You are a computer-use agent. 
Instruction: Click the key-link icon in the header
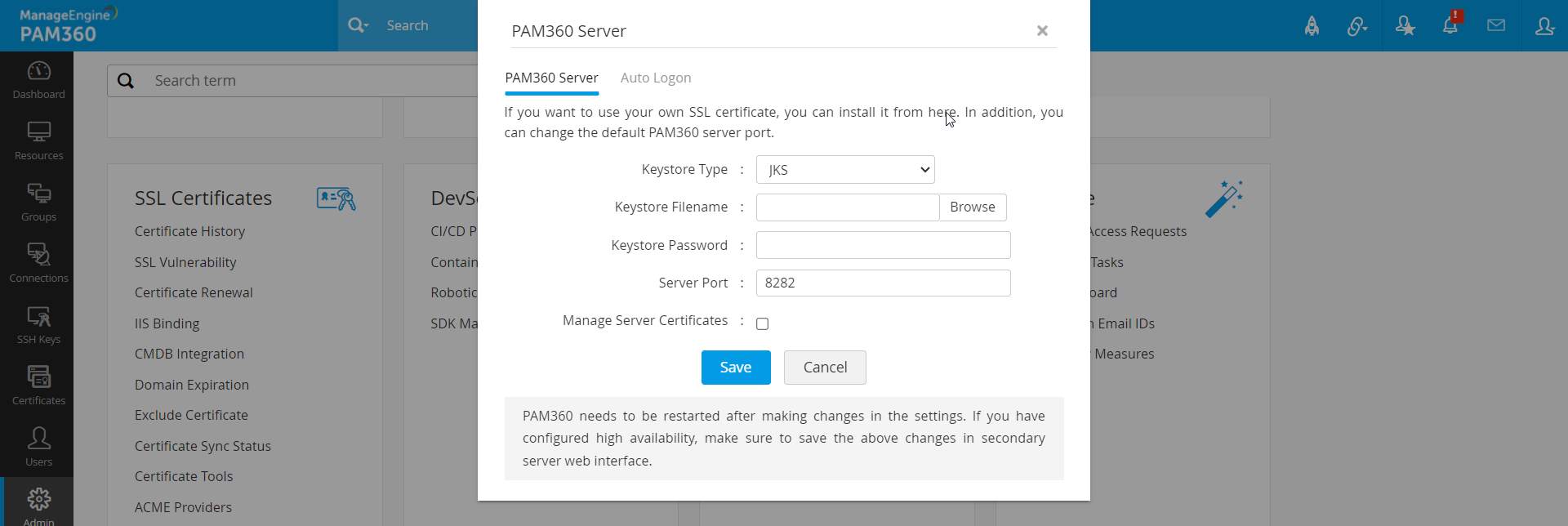(1357, 26)
